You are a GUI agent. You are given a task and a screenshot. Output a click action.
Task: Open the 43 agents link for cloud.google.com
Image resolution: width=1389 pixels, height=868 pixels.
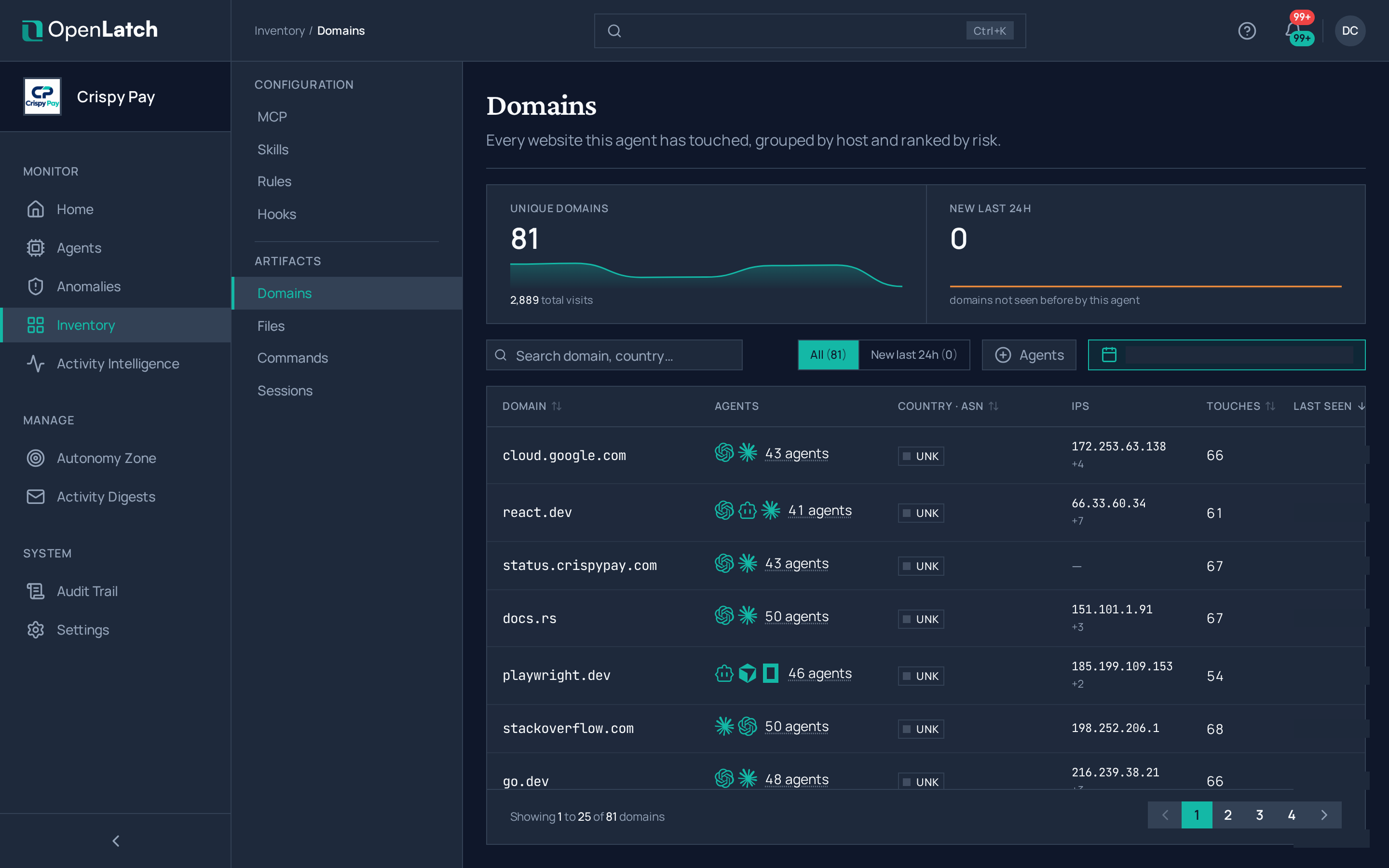(x=796, y=453)
